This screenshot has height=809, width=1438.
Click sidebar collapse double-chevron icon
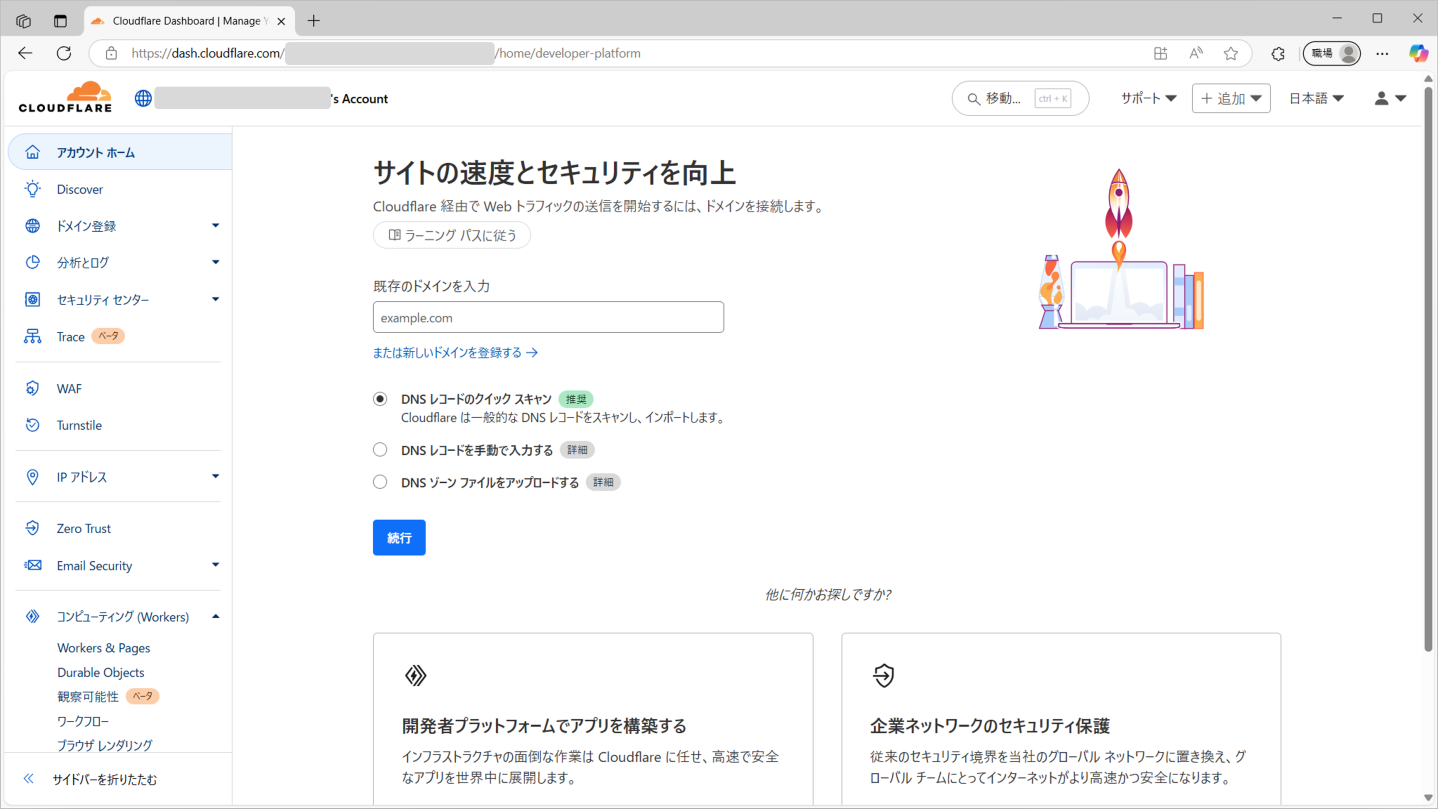(29, 779)
